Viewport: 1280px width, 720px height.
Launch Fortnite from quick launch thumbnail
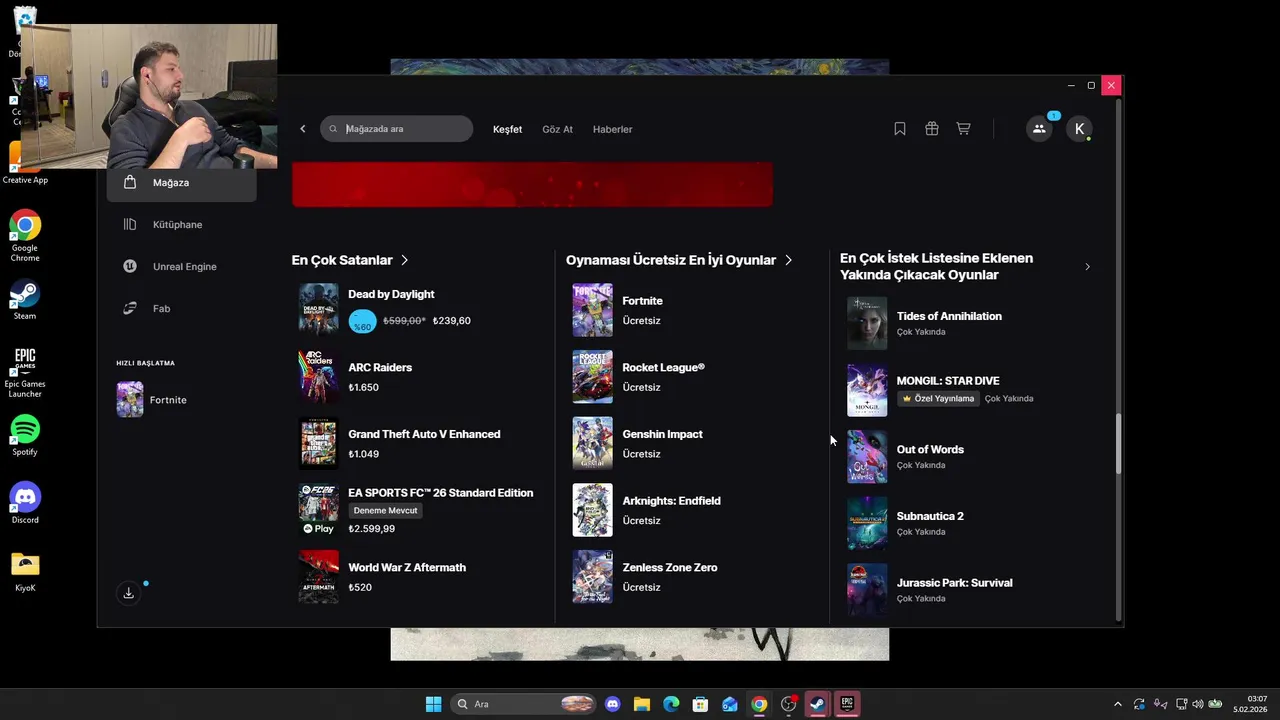[130, 399]
